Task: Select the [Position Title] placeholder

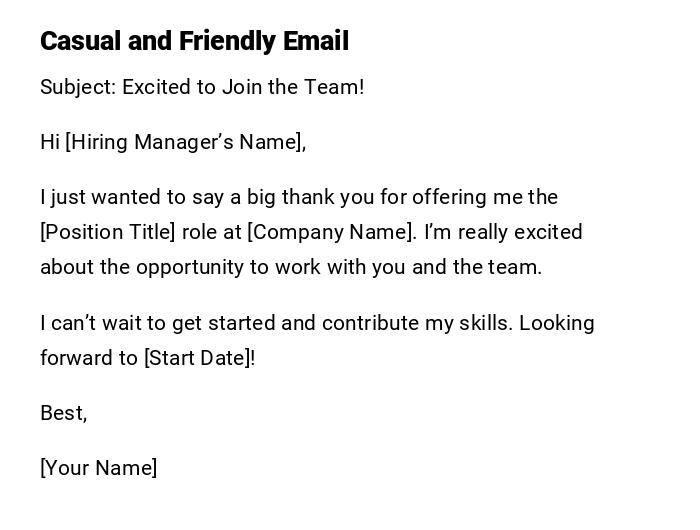Action: (x=108, y=232)
